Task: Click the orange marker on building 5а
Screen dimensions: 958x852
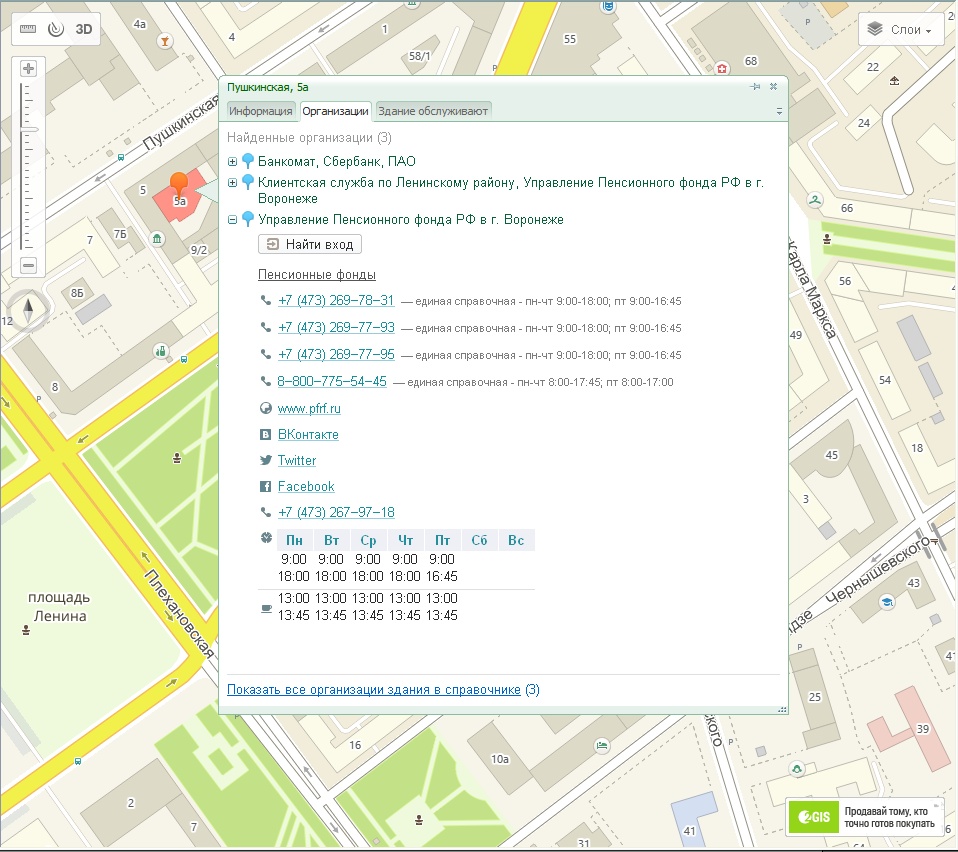Action: pyautogui.click(x=179, y=185)
